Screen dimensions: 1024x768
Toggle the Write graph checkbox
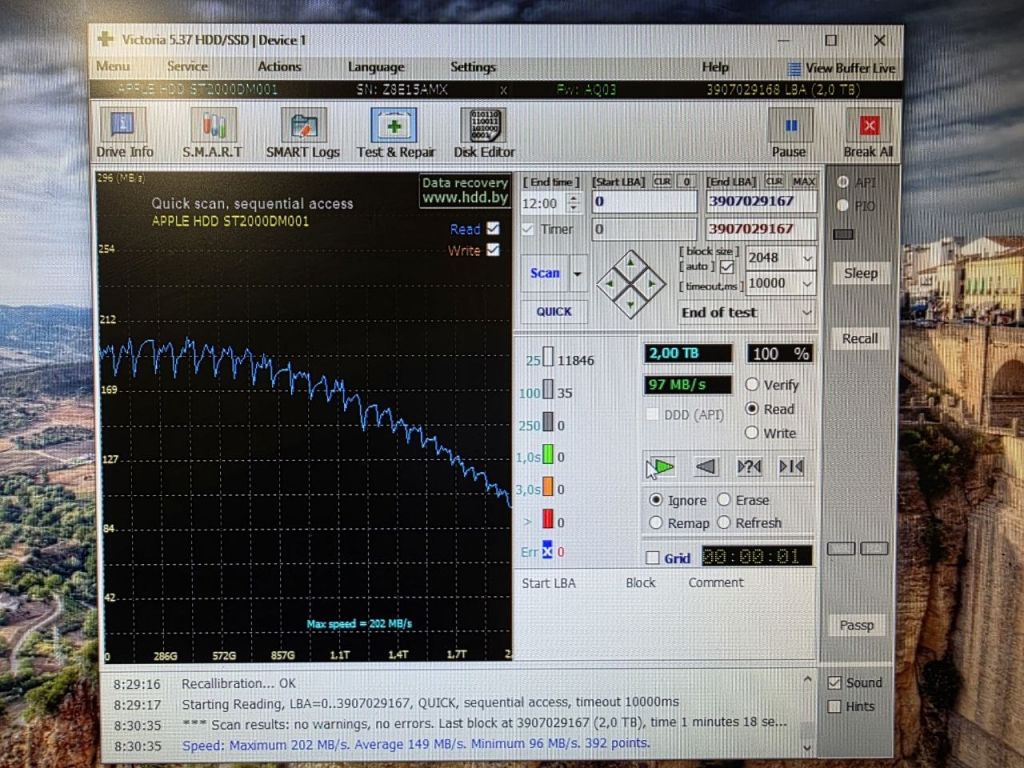pos(493,249)
